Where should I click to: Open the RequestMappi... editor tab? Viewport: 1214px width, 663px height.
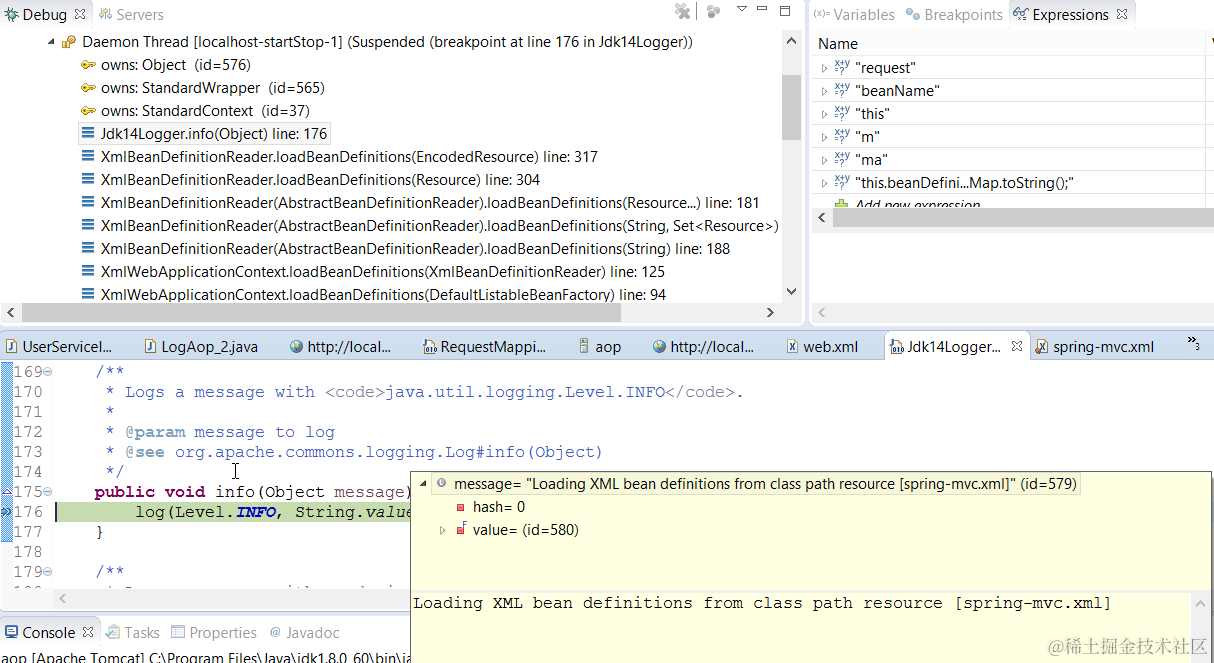click(484, 347)
